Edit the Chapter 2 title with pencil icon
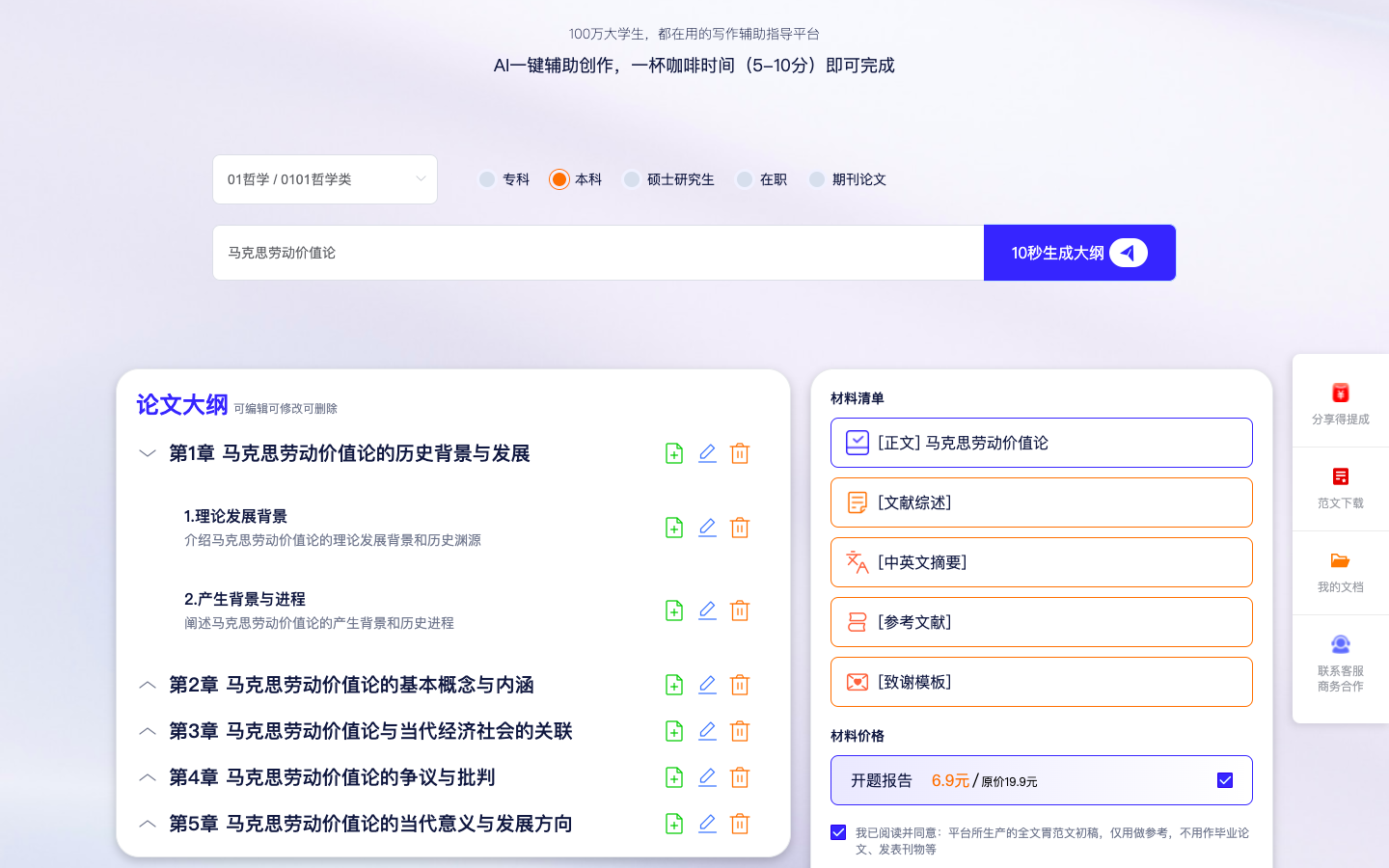Viewport: 1389px width, 868px height. click(707, 685)
